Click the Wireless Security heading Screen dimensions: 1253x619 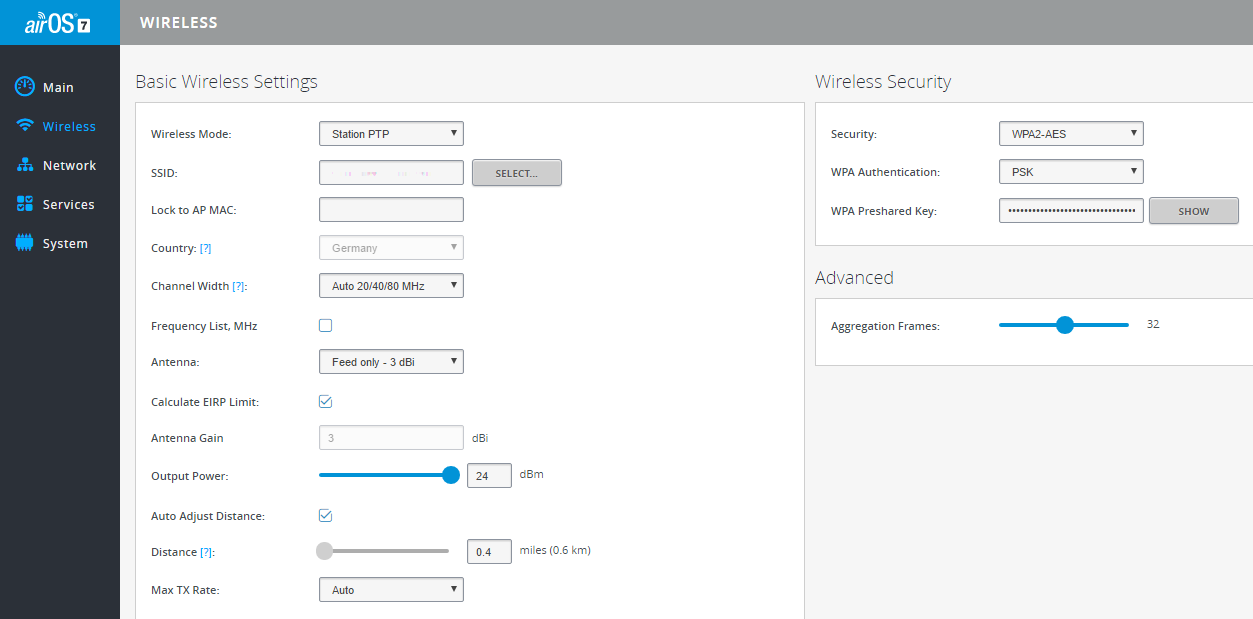883,82
